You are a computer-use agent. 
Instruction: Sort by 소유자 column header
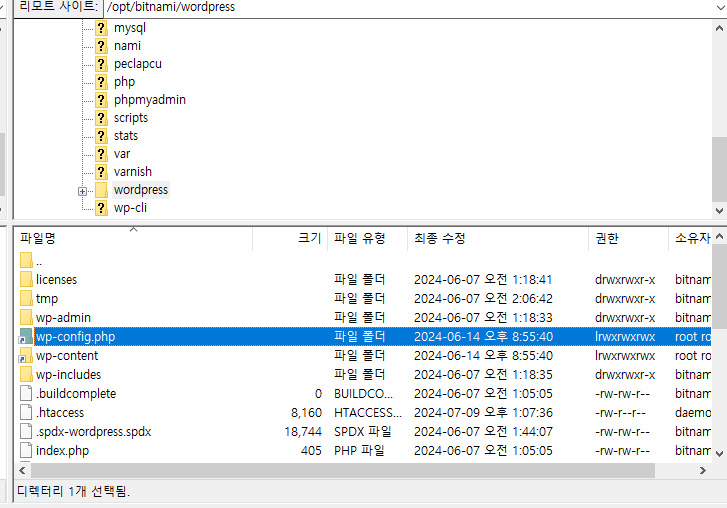(x=690, y=239)
